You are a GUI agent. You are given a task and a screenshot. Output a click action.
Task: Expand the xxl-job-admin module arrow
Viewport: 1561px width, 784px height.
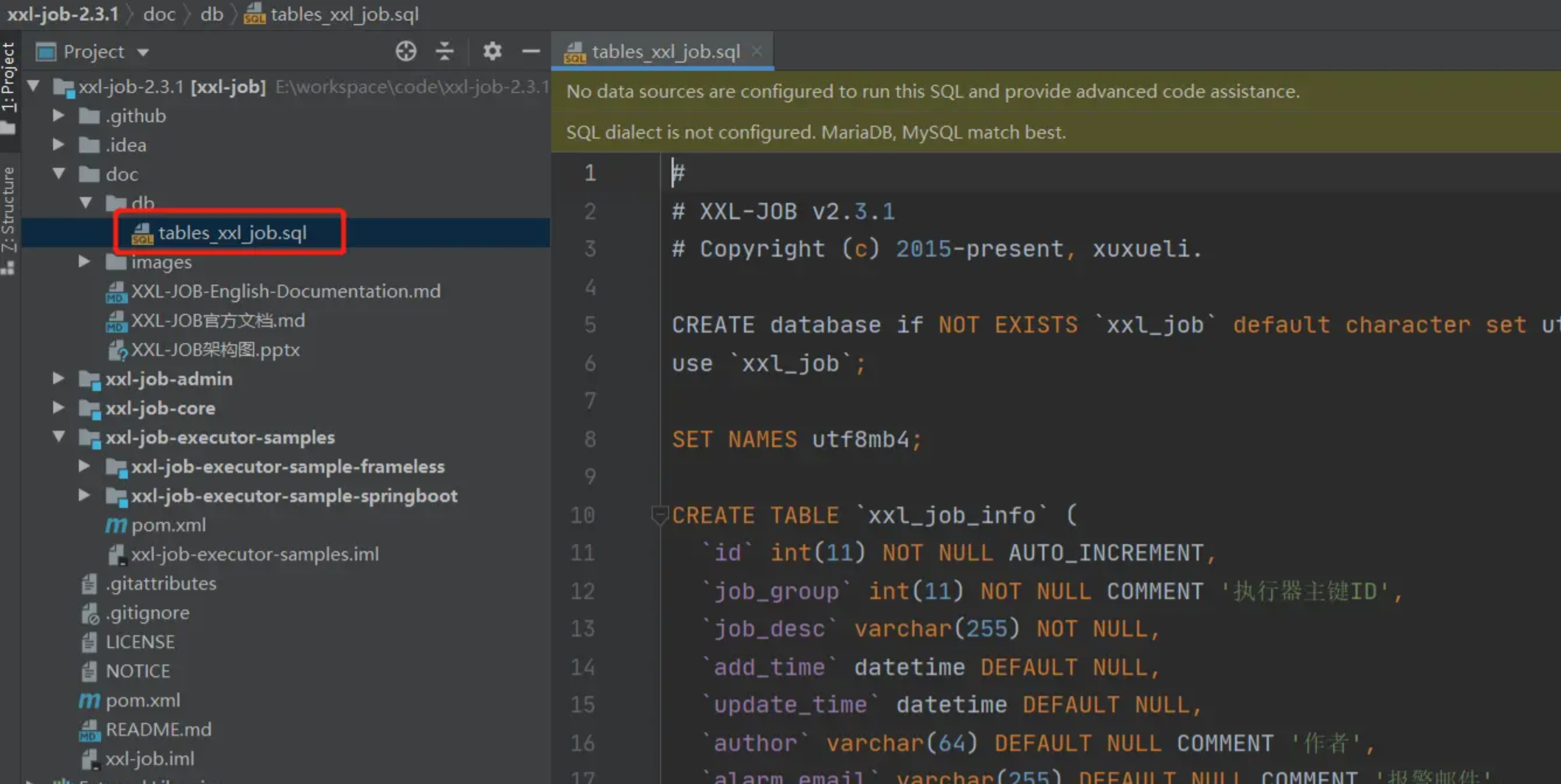point(58,378)
